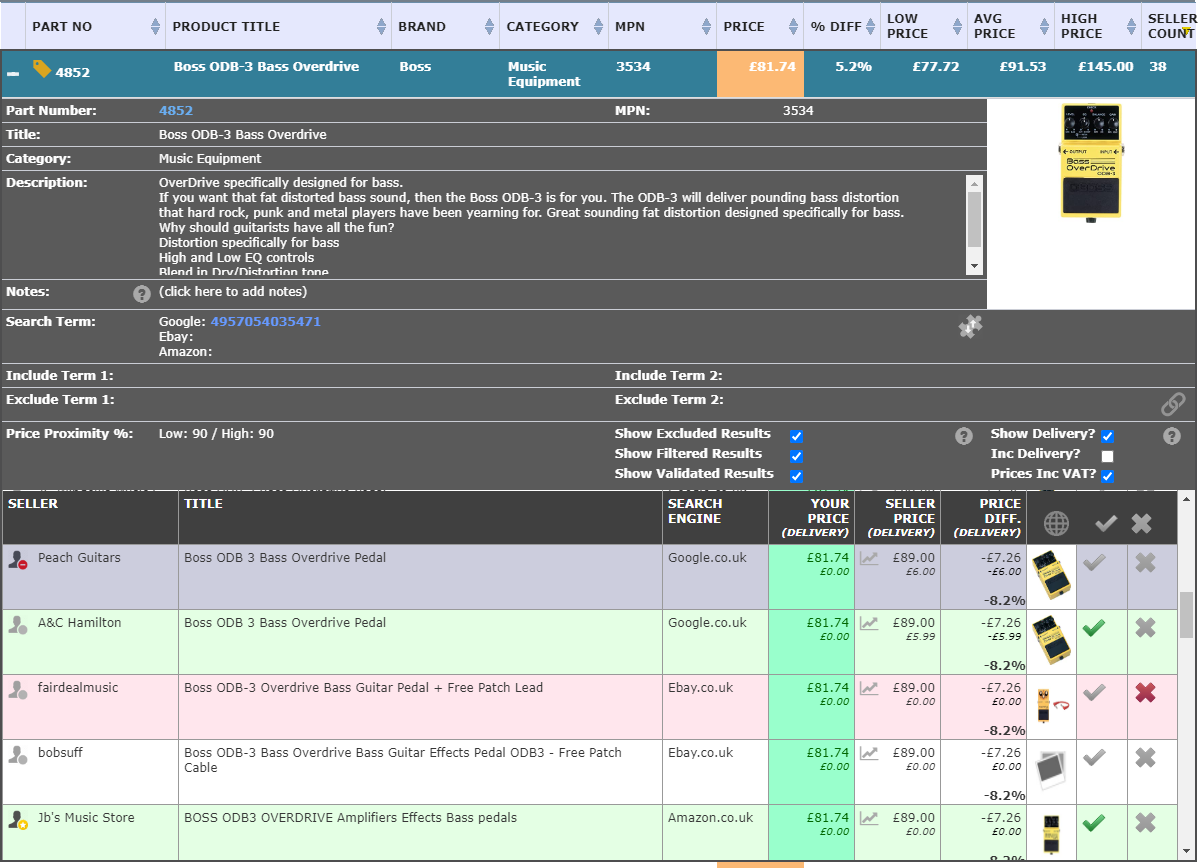The height and width of the screenshot is (868, 1201).
Task: Validate the fairdealmusic result with its checkmark
Action: [1095, 693]
